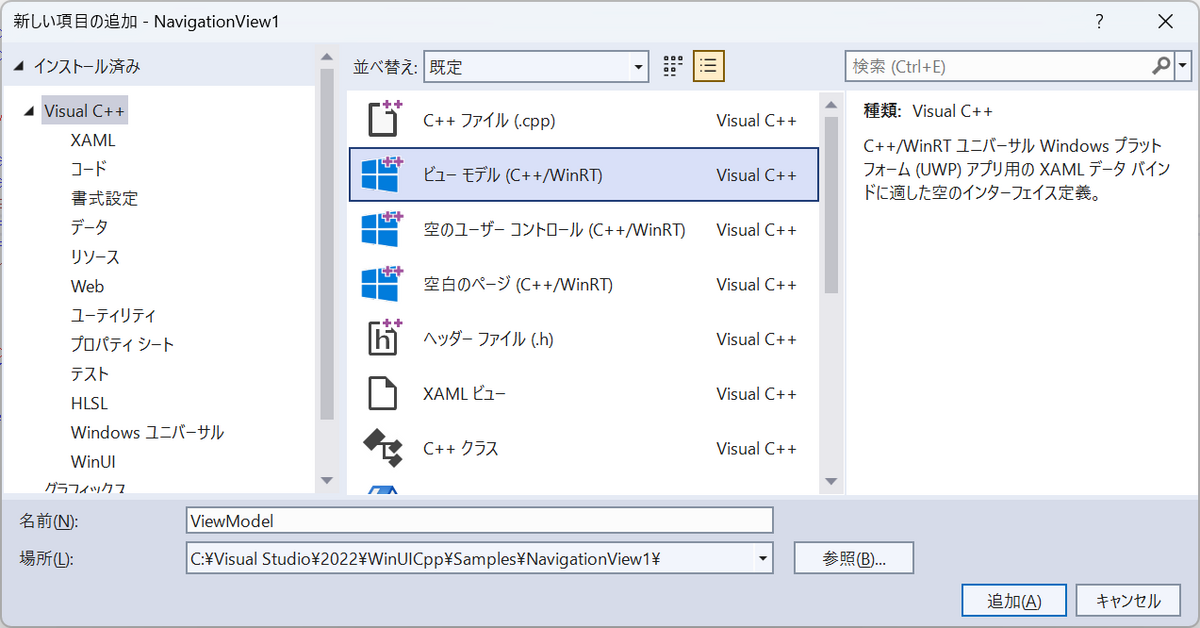1200x628 pixels.
Task: Select the Windows ユニバーサル category
Action: [x=147, y=433]
